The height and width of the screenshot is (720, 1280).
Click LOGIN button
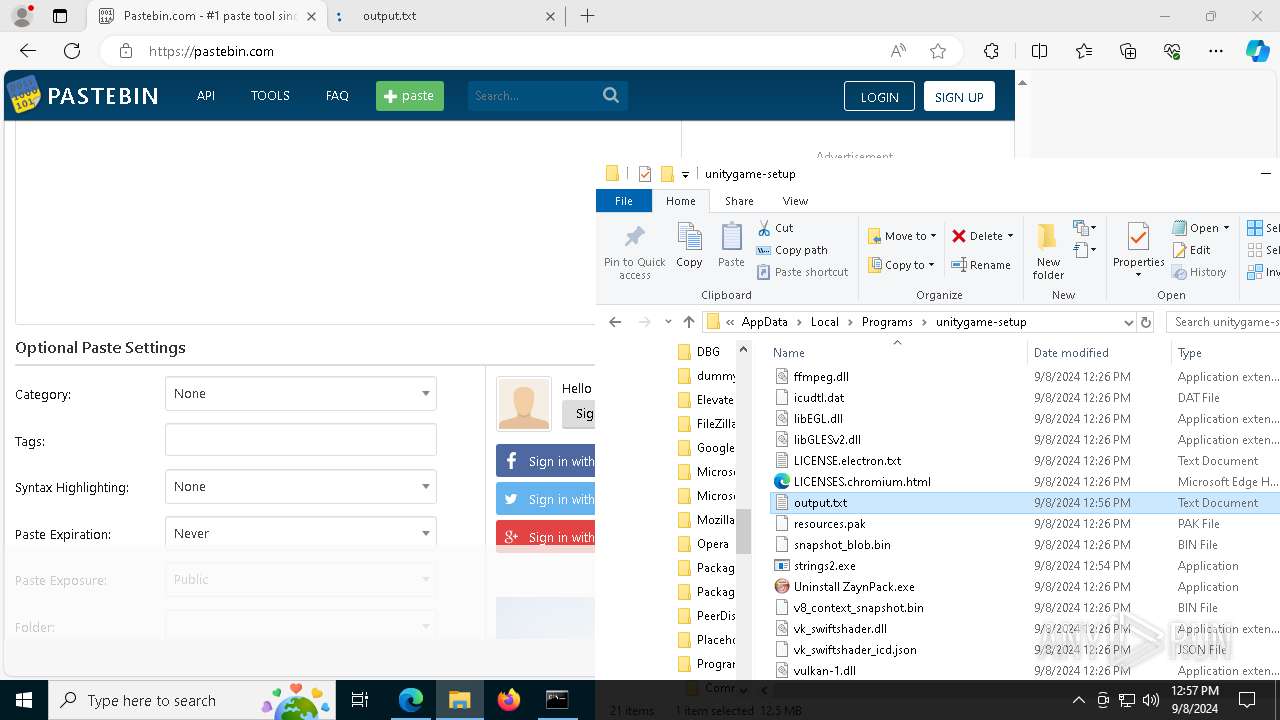coord(879,96)
